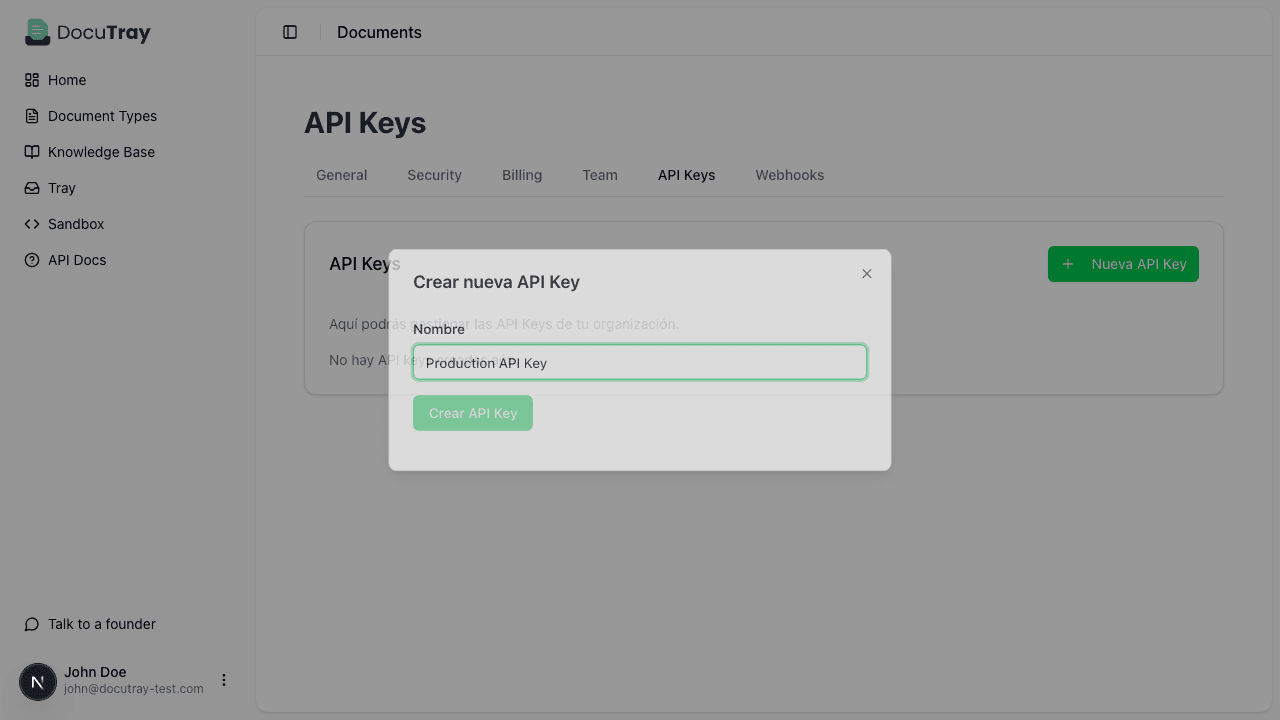
Task: Open the Talk to a founder chat icon
Action: 33,623
